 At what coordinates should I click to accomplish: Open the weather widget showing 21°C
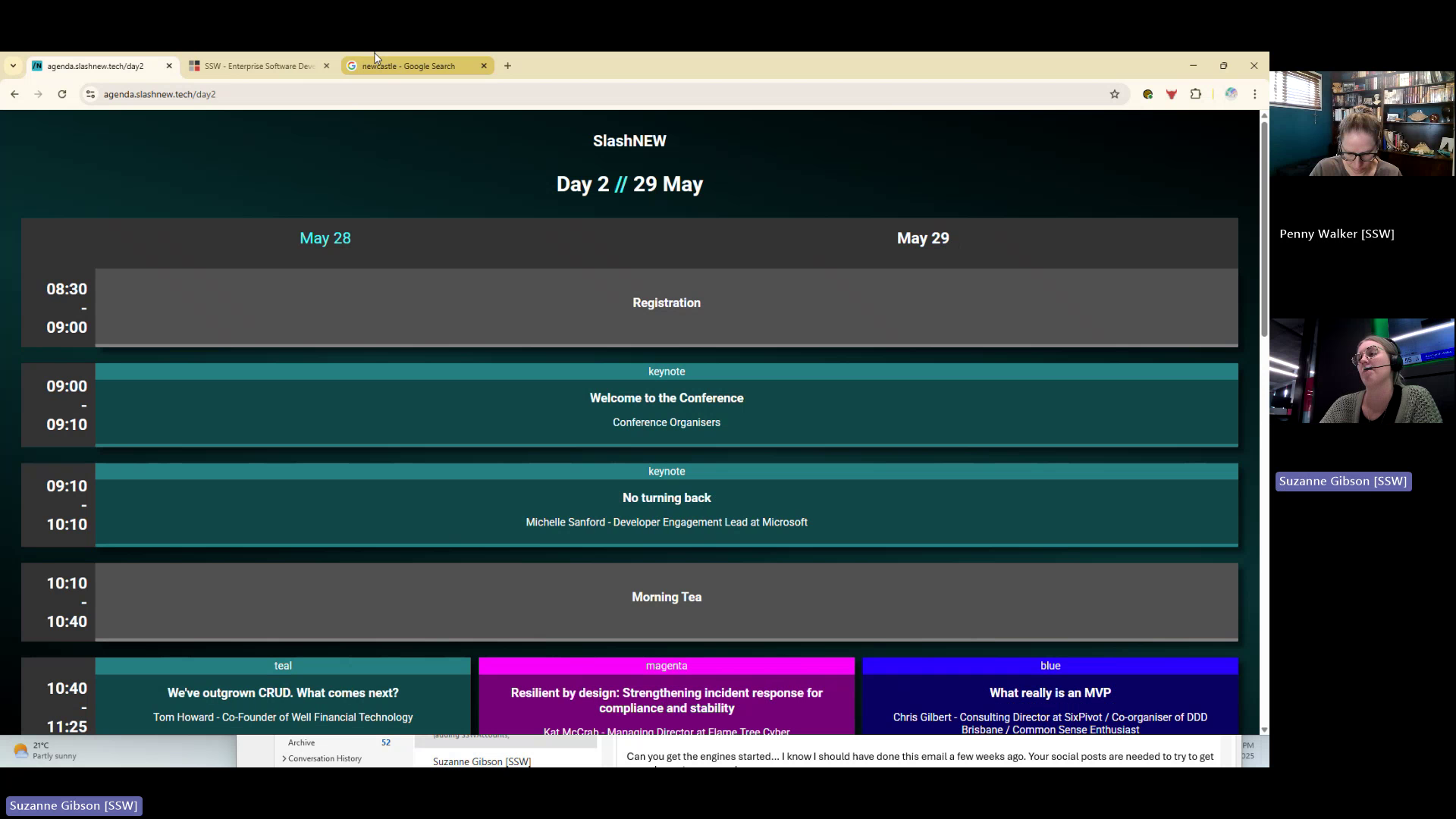click(45, 751)
